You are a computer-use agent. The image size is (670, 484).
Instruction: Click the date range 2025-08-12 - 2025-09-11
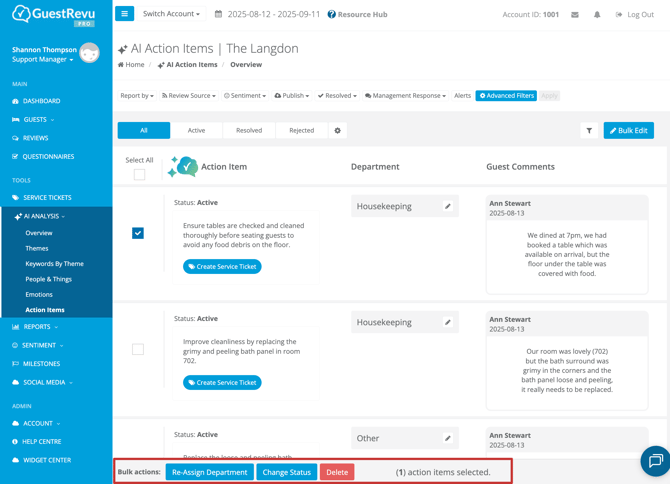267,15
